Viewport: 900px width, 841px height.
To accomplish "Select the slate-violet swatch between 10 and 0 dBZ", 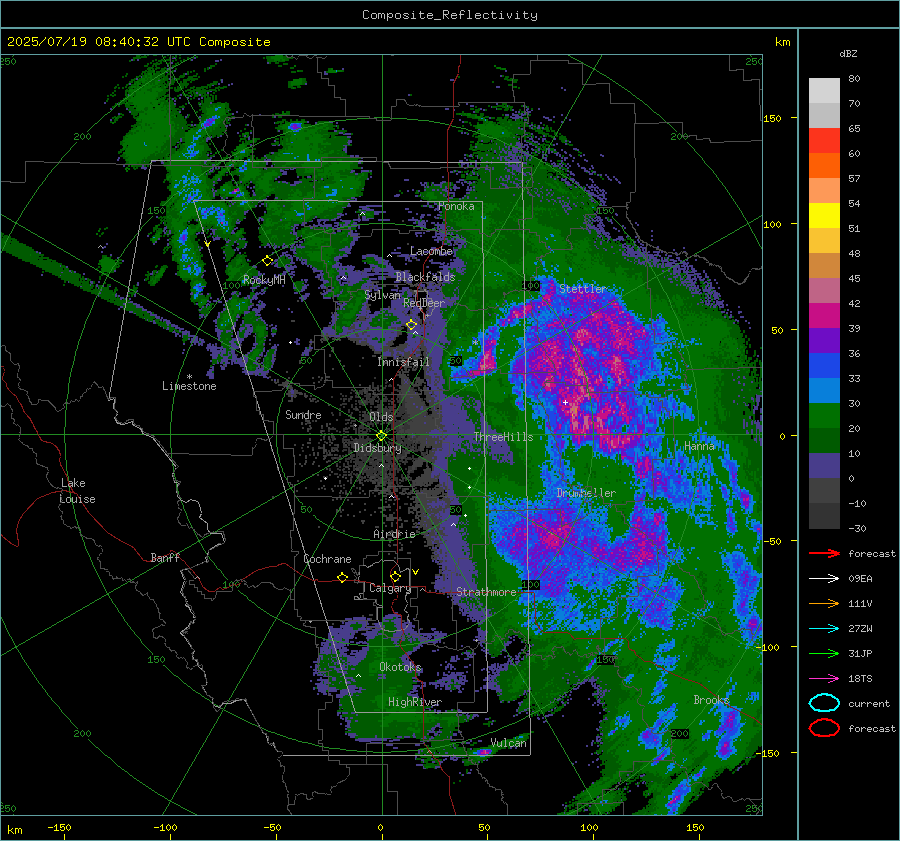I will point(824,466).
